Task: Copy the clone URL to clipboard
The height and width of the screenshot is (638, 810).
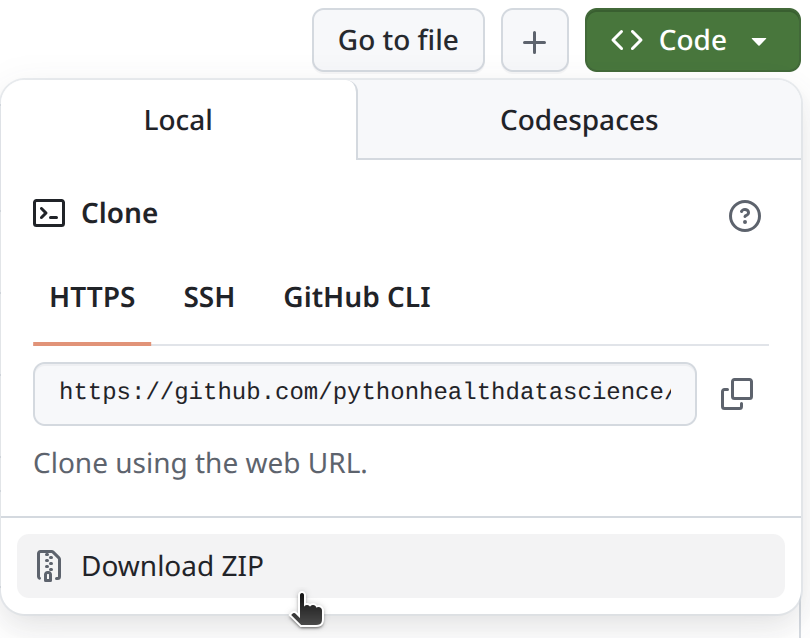Action: coord(737,394)
